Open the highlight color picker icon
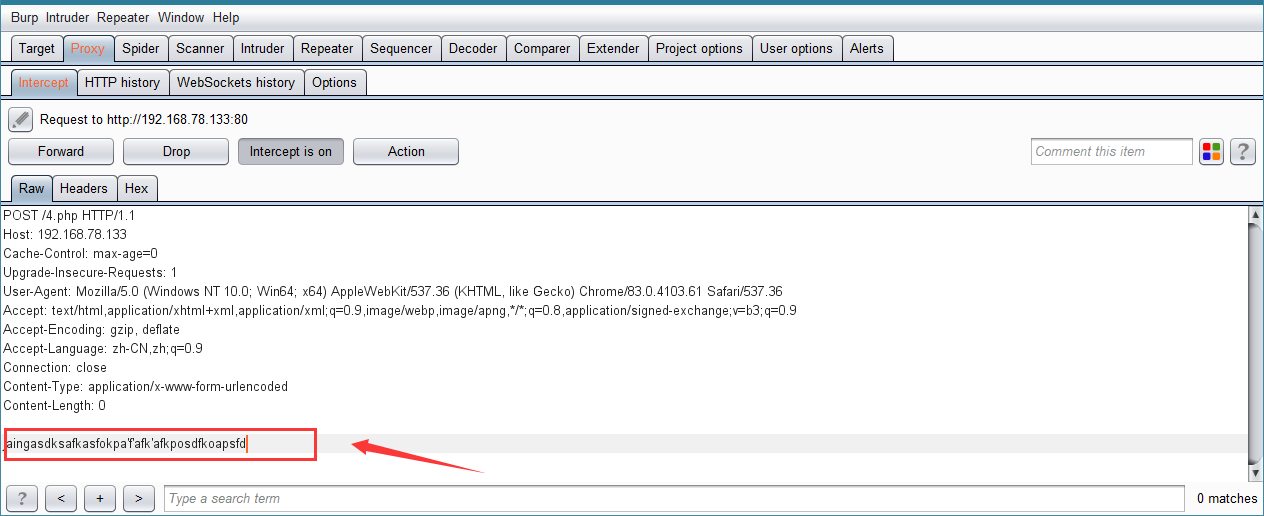Image resolution: width=1264 pixels, height=516 pixels. [1211, 152]
